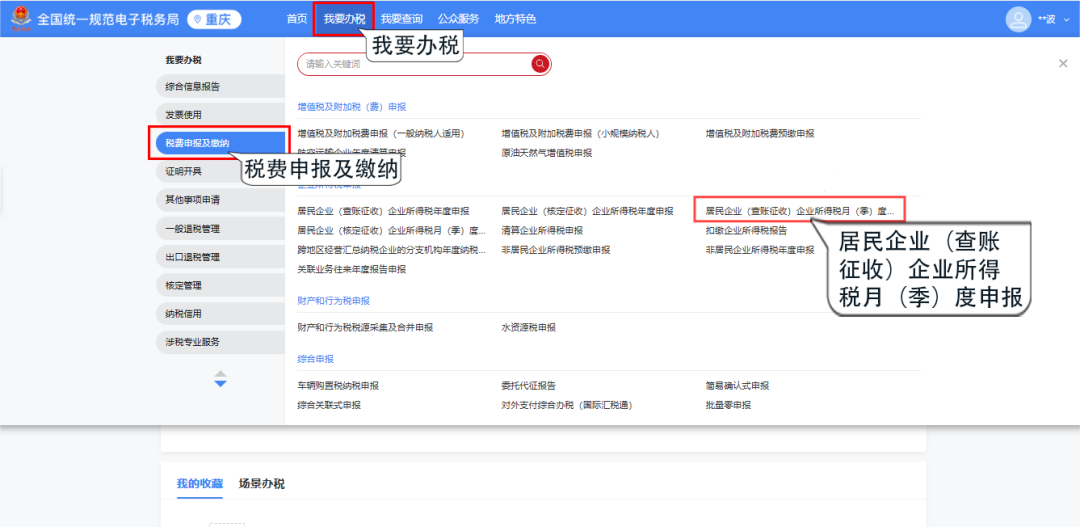This screenshot has height=527, width=1080.
Task: Switch to the 场景办税 tab
Action: pos(261,484)
